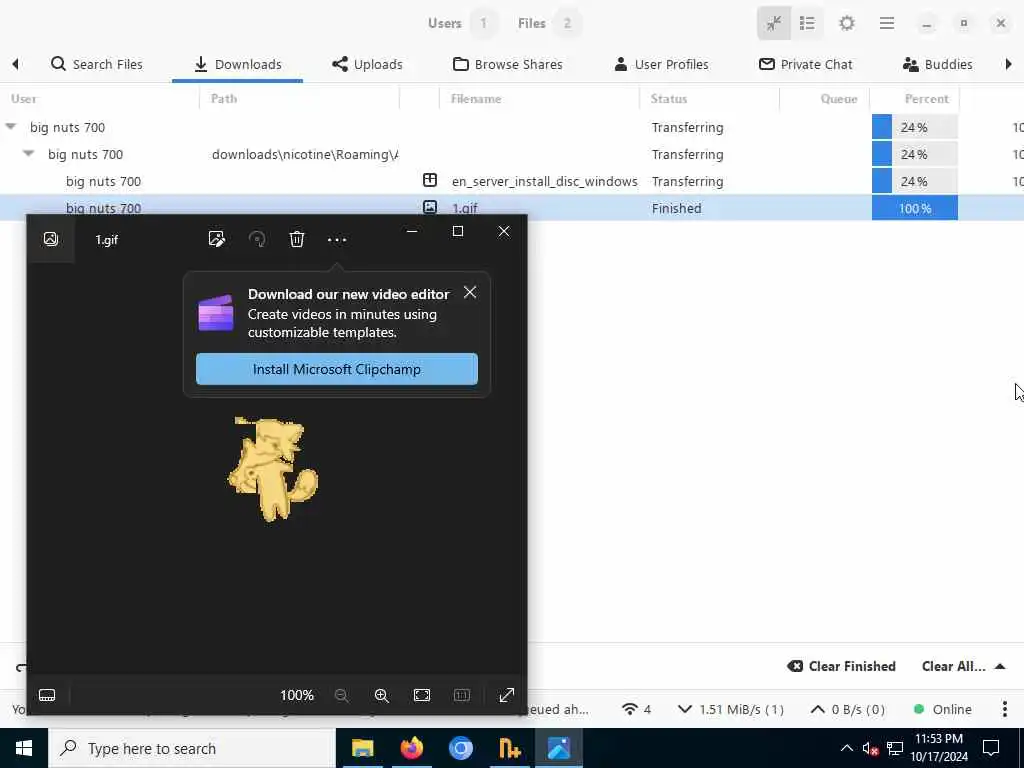
Task: Click the zoom out magnifier in Photos
Action: (x=342, y=696)
